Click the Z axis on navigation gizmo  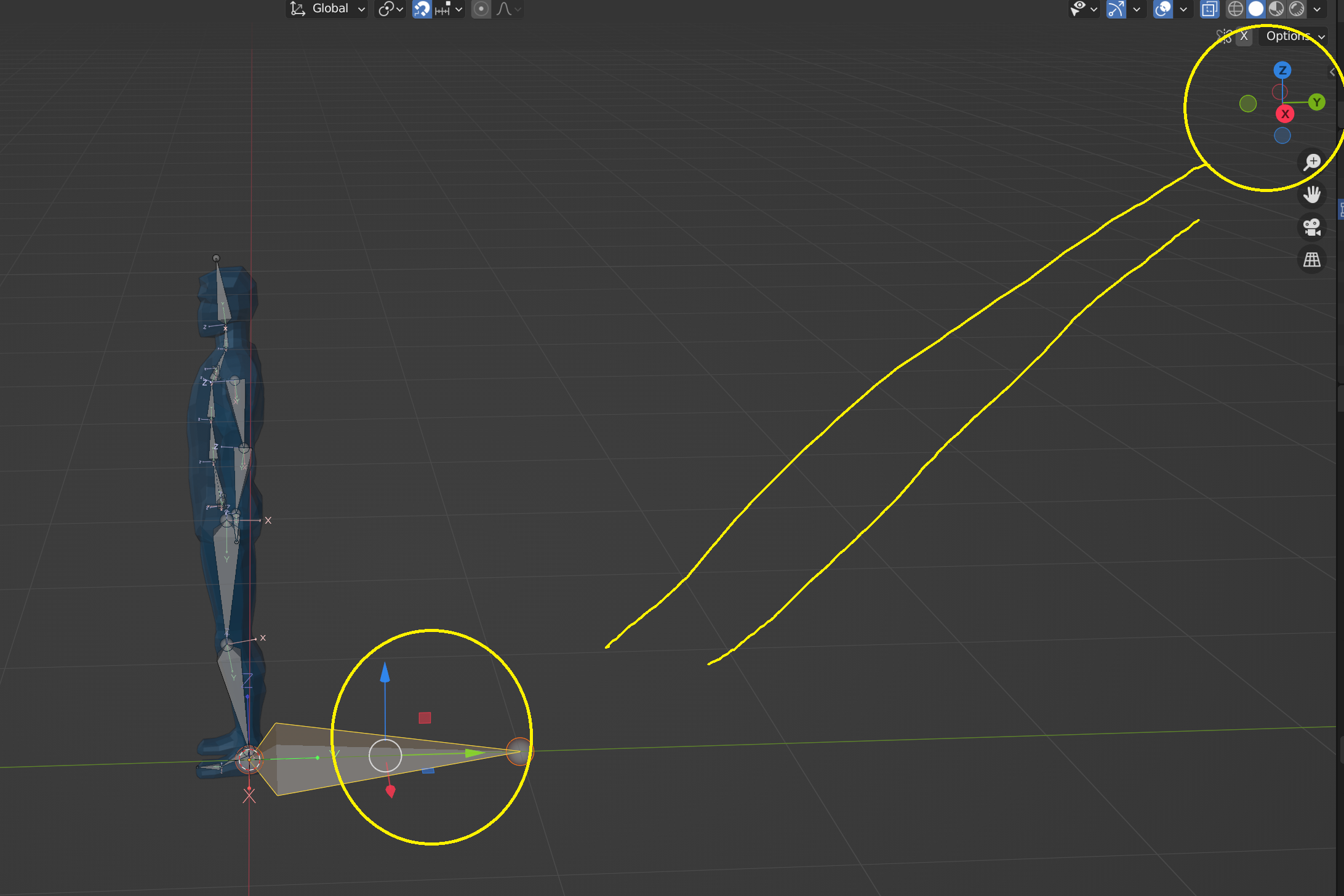[x=1282, y=70]
